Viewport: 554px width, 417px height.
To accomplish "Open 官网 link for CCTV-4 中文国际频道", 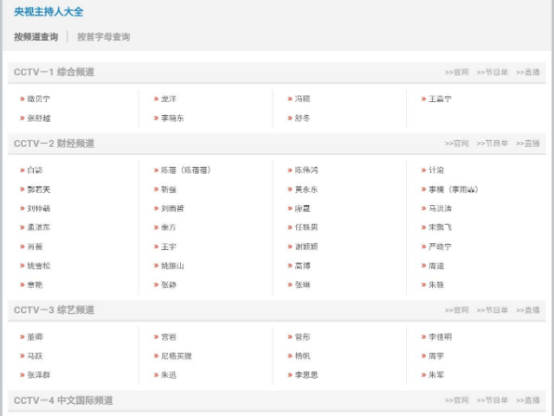I will click(456, 400).
